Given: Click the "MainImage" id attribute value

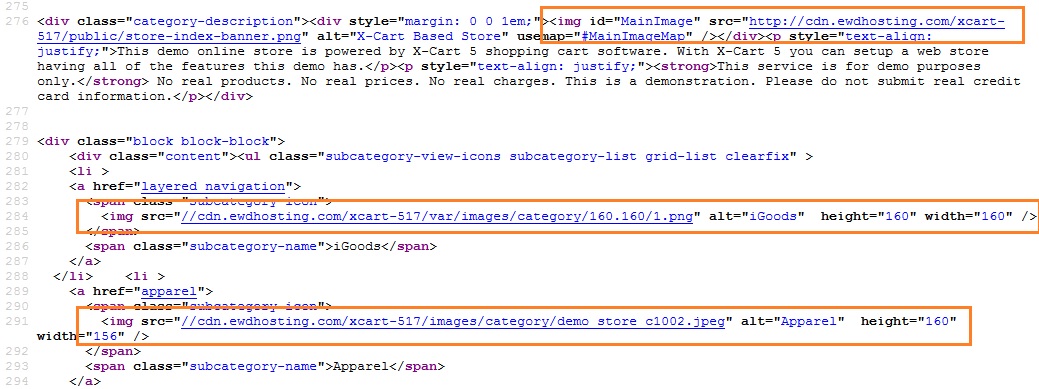Looking at the screenshot, I should (652, 22).
